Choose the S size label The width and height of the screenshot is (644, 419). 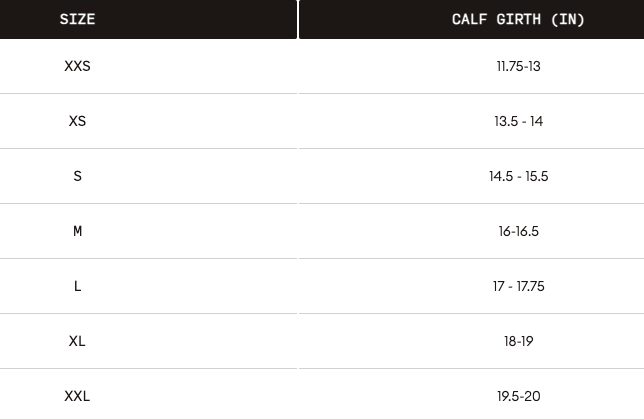click(77, 176)
